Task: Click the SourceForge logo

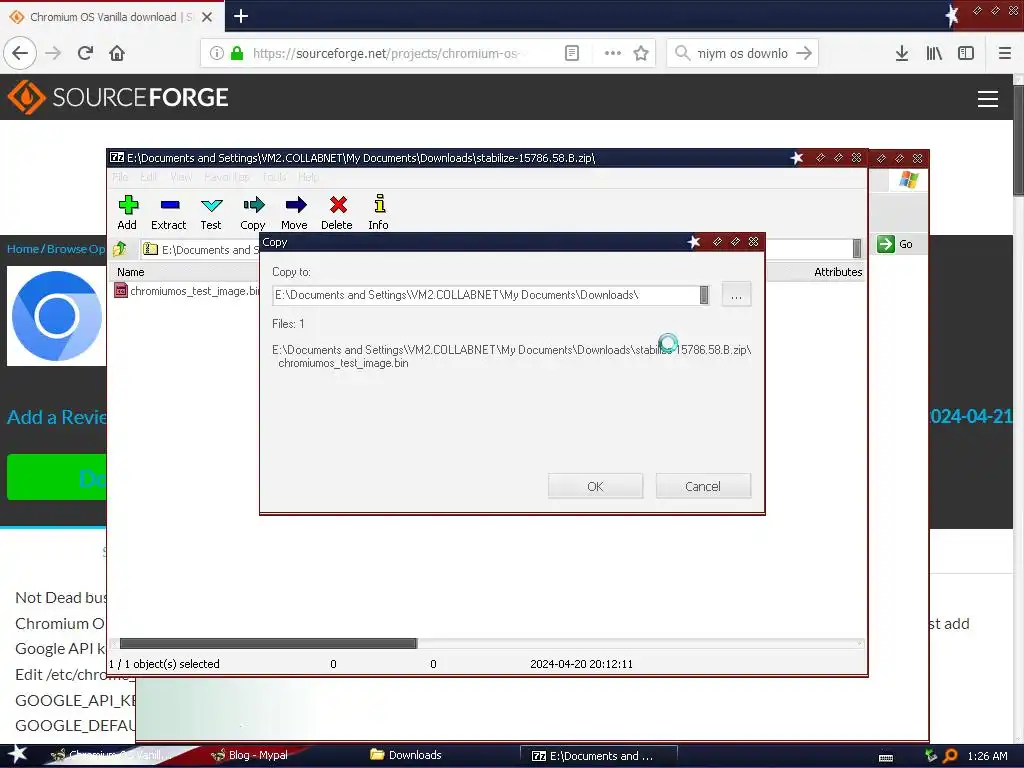Action: click(118, 97)
